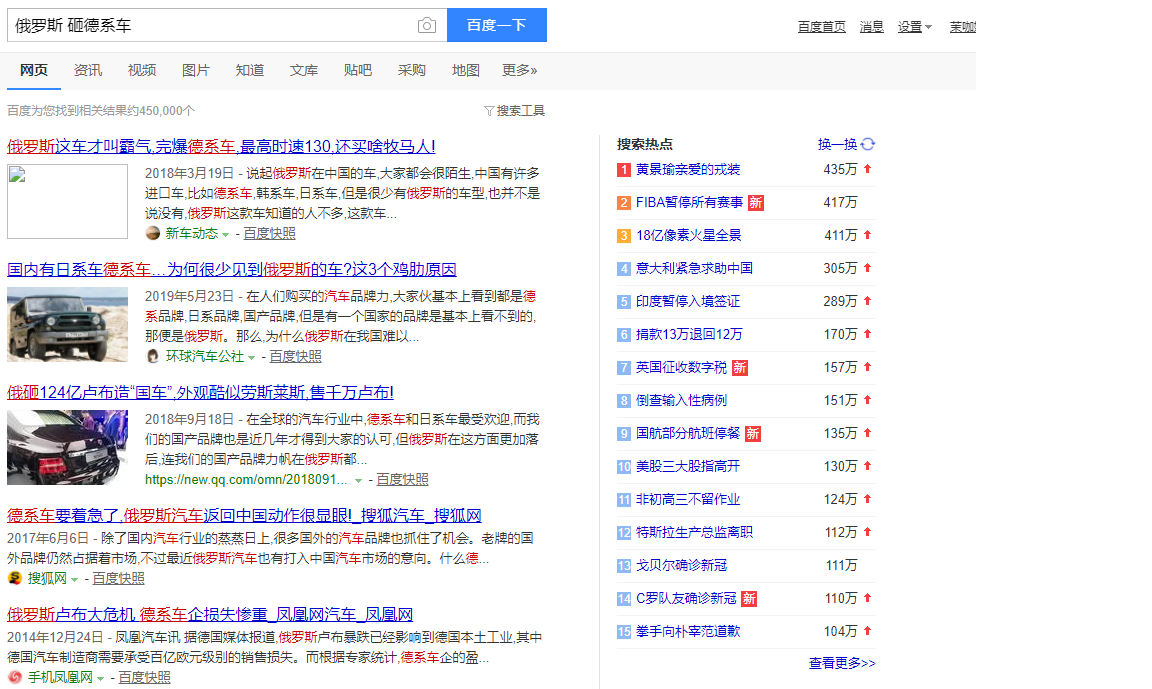Click 换一换 text to refresh hot topics
Image resolution: width=1152 pixels, height=689 pixels.
pyautogui.click(x=838, y=144)
